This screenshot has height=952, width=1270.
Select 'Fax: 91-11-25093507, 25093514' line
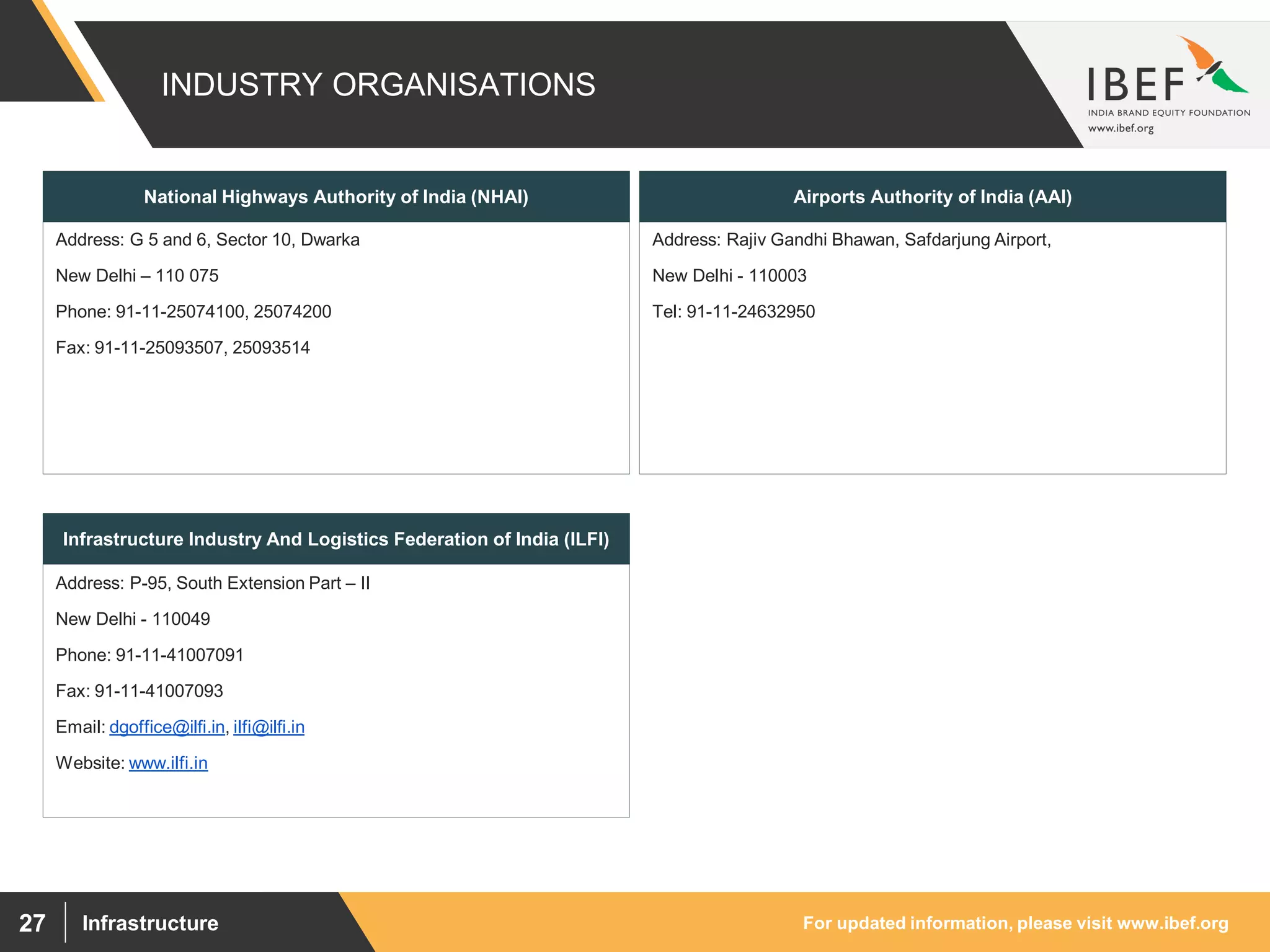183,348
